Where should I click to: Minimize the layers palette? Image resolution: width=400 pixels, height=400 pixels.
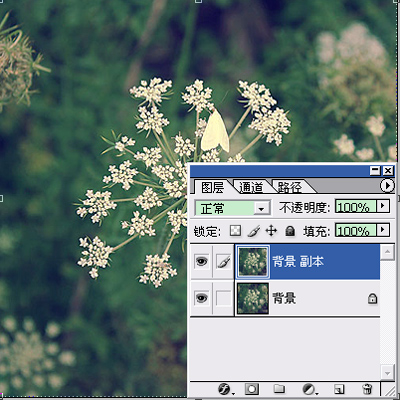click(375, 171)
